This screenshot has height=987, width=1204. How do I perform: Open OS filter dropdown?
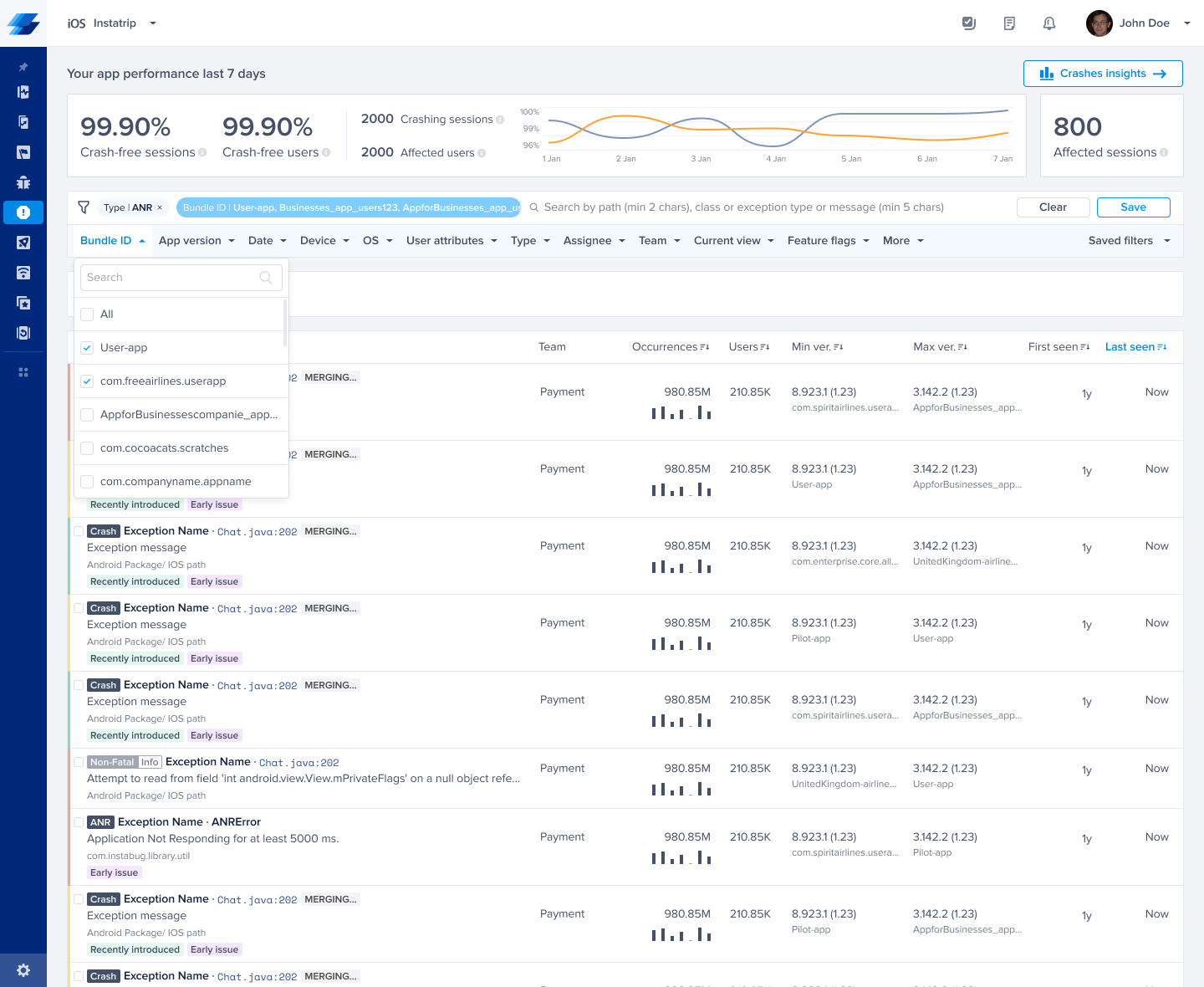coord(378,241)
